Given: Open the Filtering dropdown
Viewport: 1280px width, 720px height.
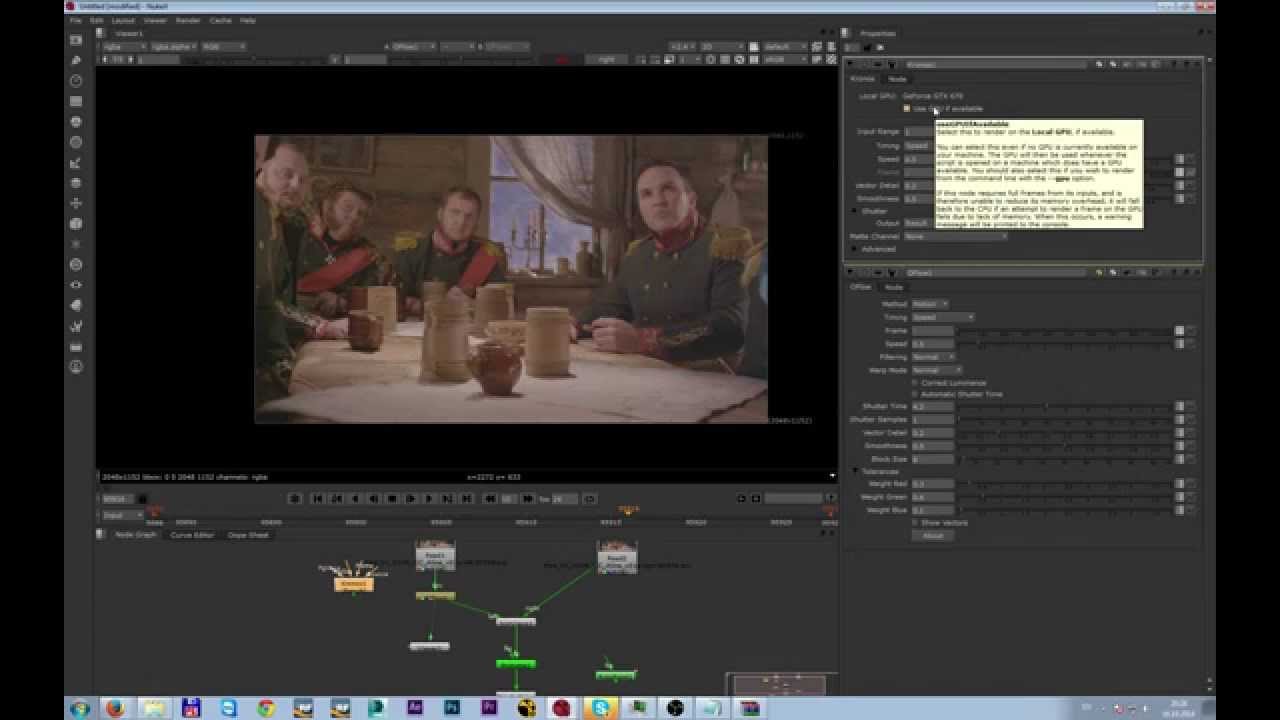Looking at the screenshot, I should (933, 357).
